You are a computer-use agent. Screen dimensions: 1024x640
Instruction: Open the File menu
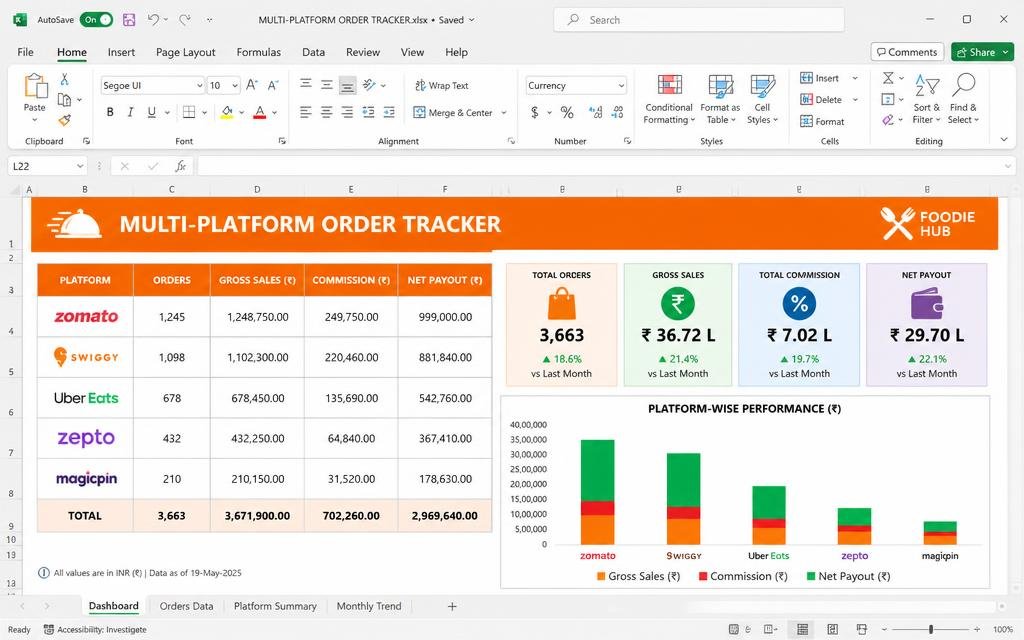[x=25, y=52]
